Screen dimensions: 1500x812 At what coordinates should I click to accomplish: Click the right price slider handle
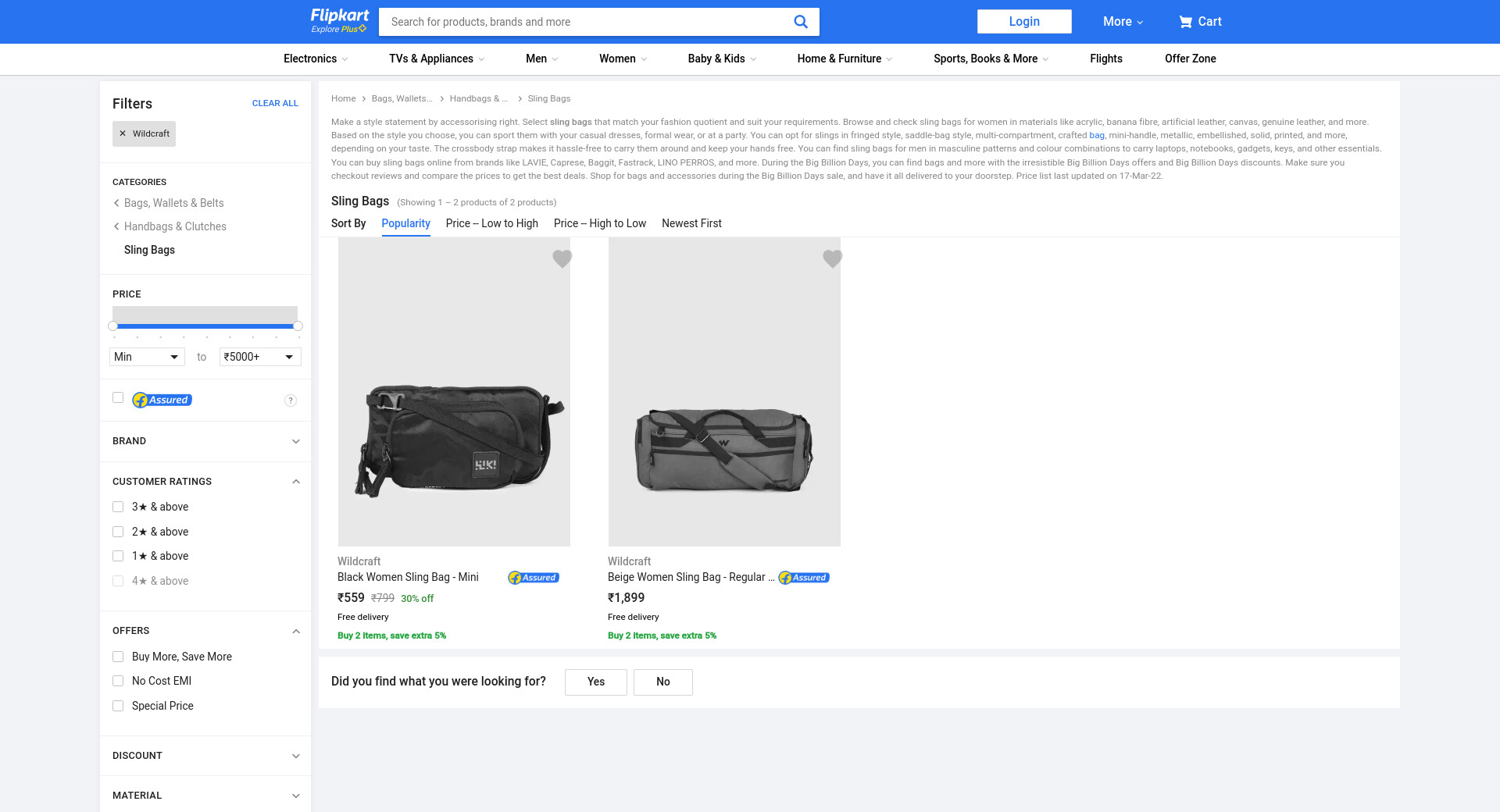click(298, 326)
